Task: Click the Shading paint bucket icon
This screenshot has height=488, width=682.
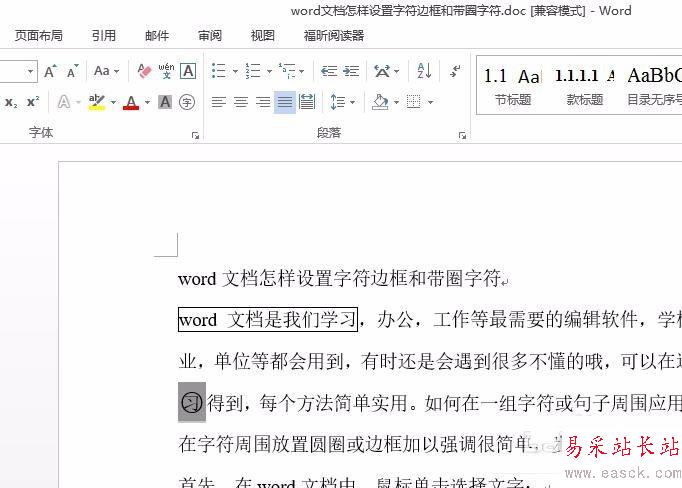Action: (380, 102)
